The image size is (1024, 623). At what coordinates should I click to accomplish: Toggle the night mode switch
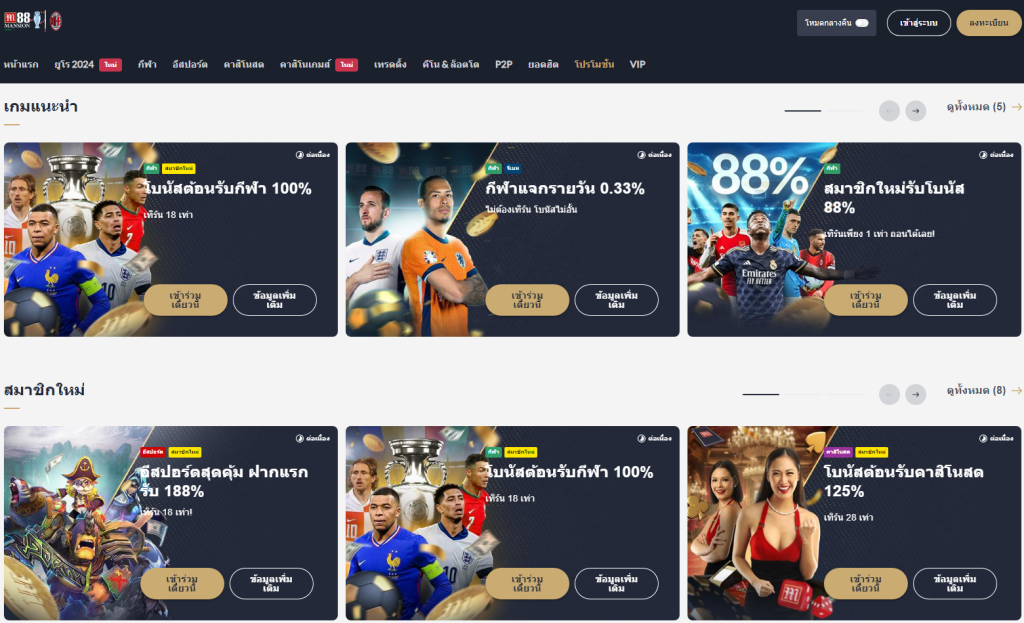[862, 23]
